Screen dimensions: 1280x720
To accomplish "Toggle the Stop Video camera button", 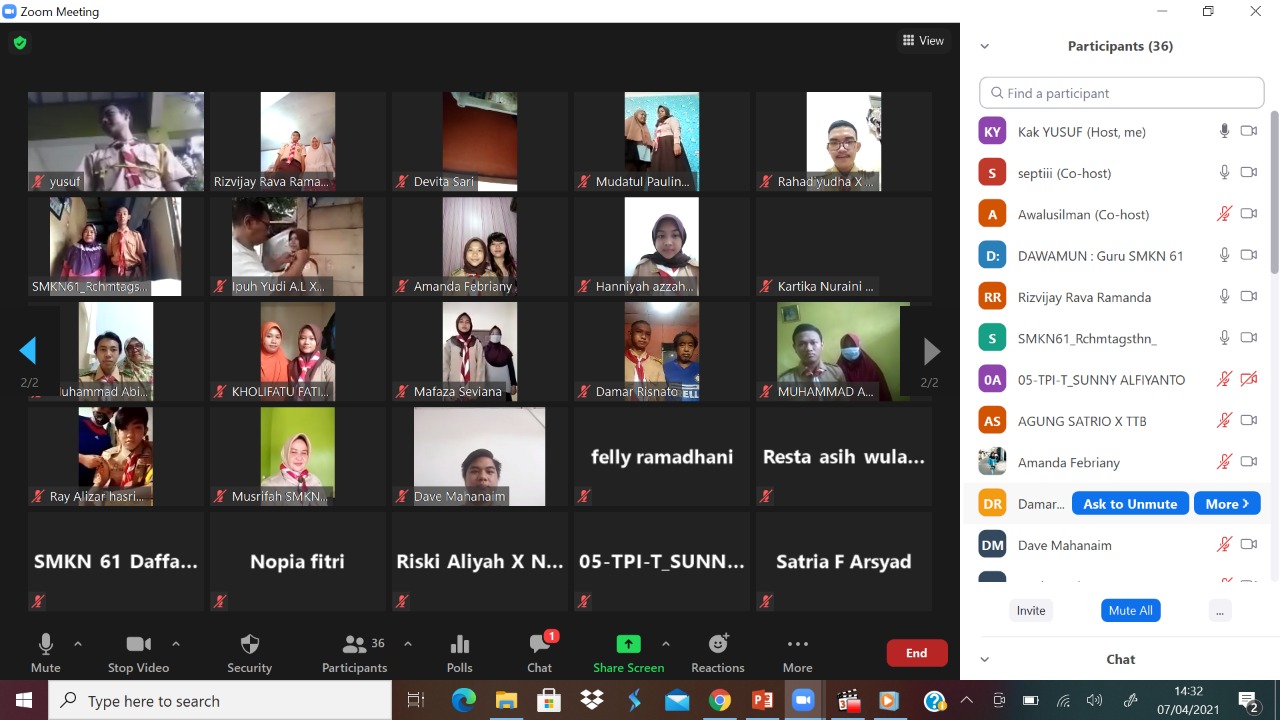I will 139,645.
